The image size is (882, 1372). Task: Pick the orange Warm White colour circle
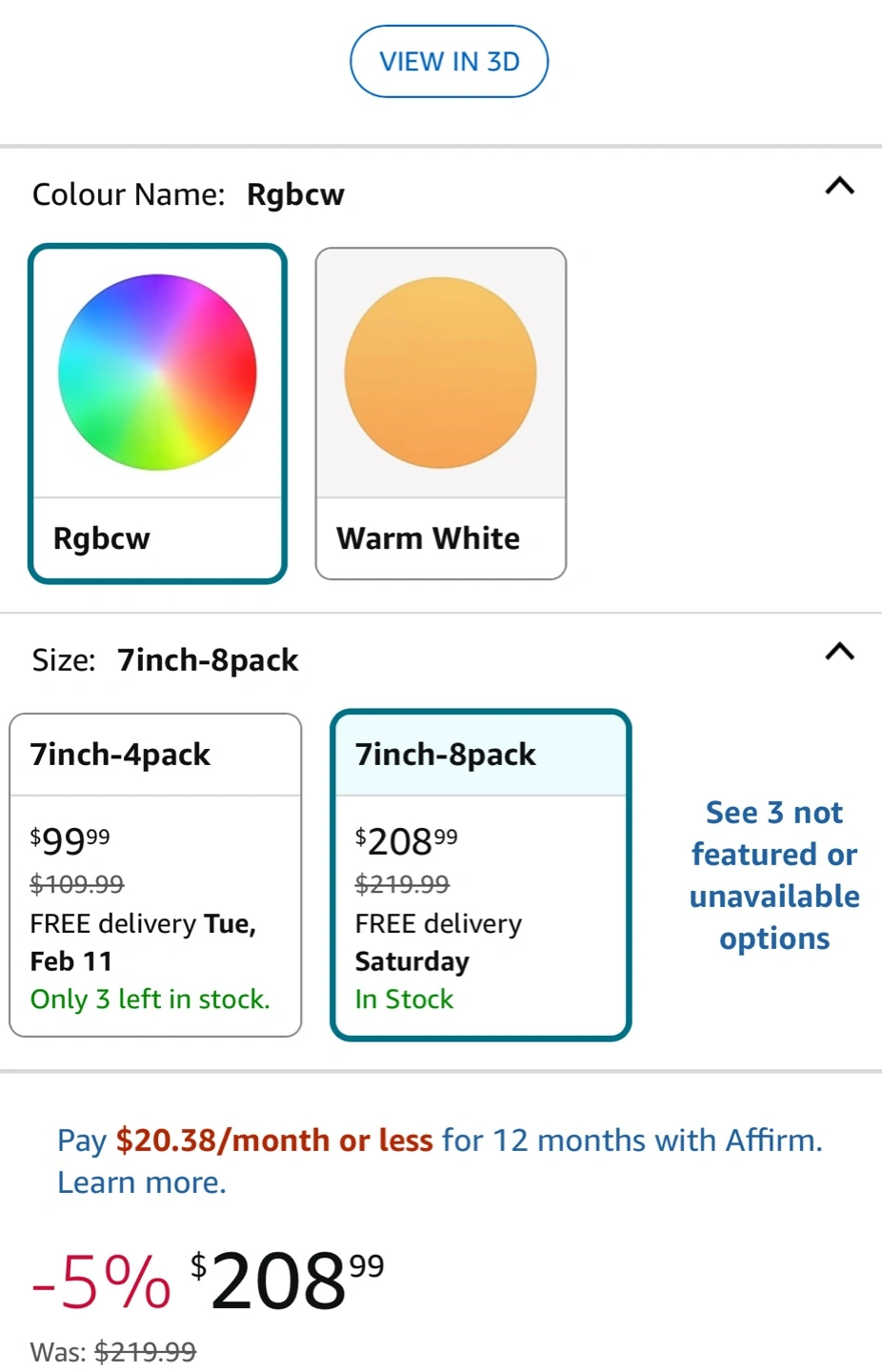pos(440,373)
